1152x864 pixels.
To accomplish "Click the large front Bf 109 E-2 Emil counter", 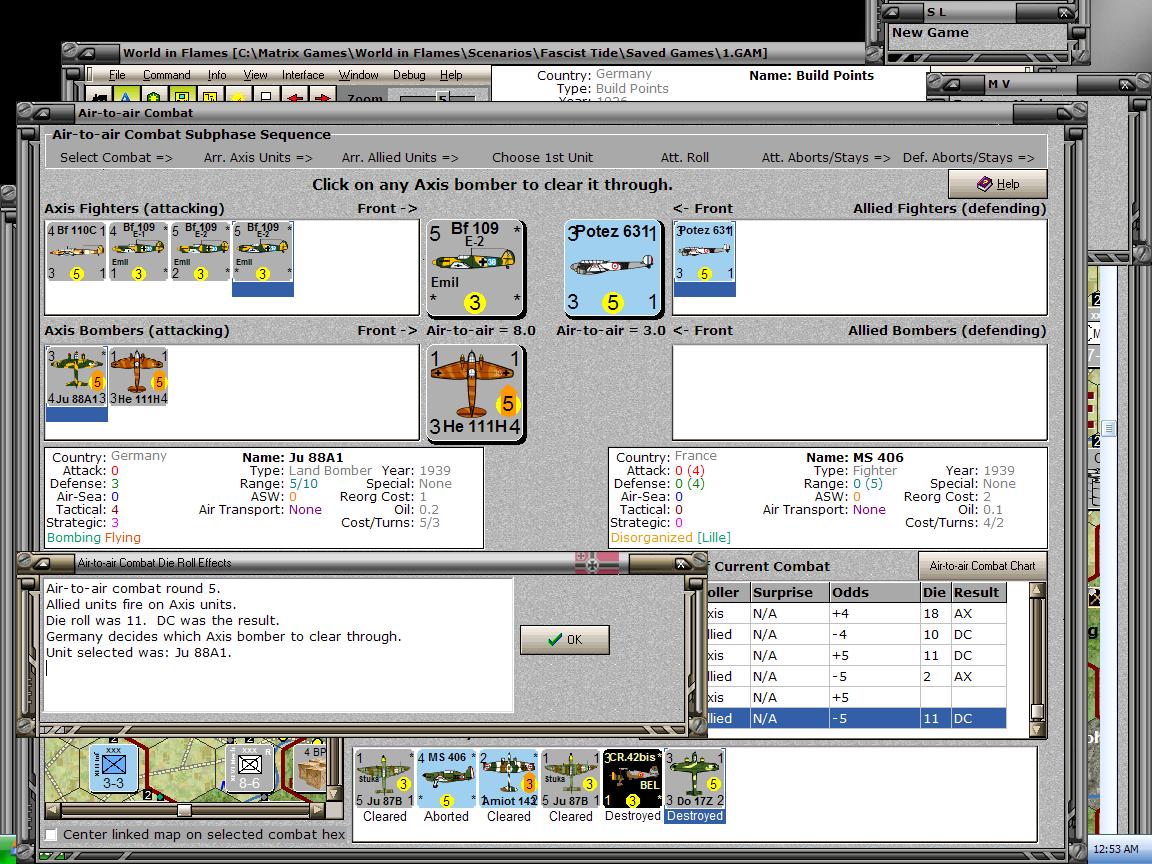I will point(475,267).
